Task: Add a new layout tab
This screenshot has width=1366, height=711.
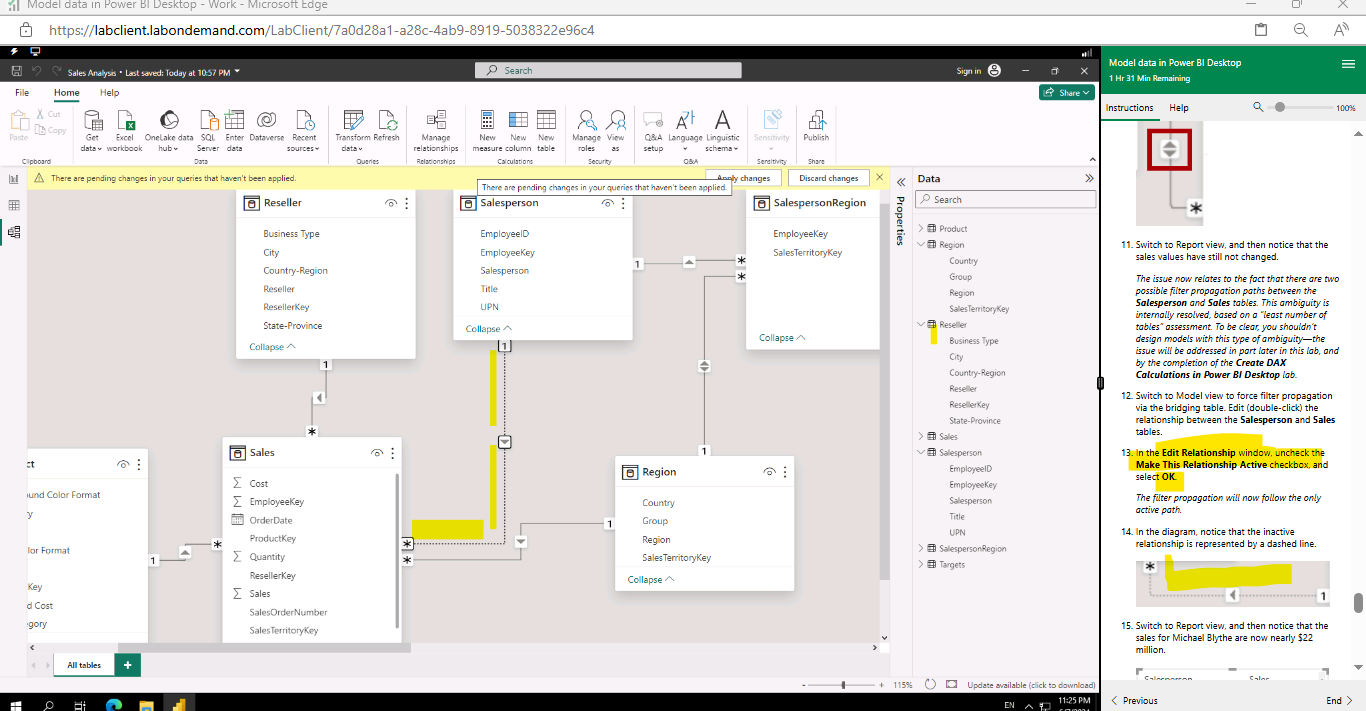Action: pos(127,665)
